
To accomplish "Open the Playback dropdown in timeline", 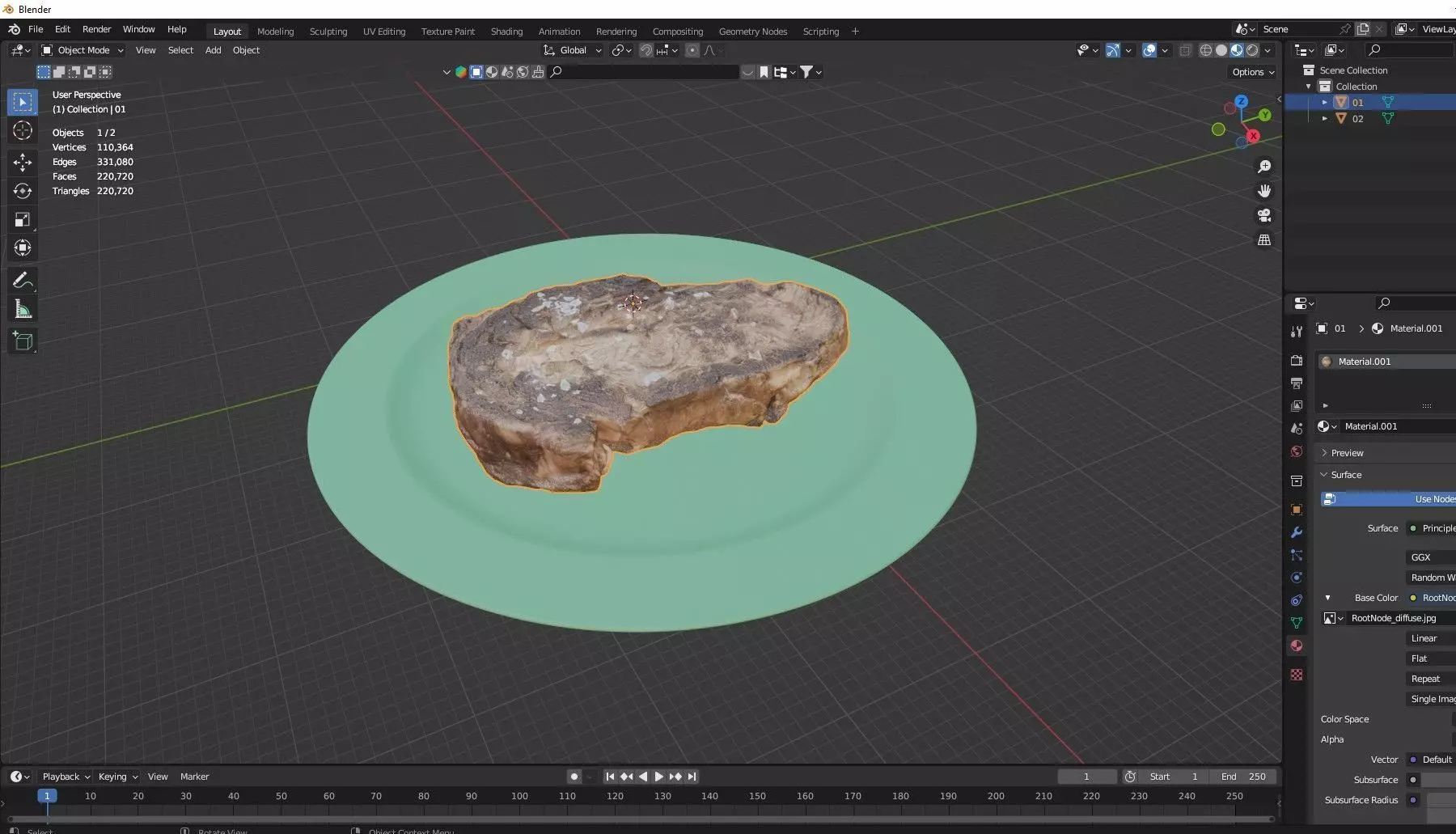I will click(x=66, y=777).
